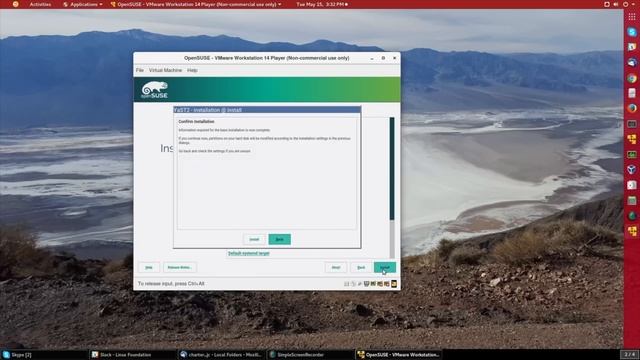This screenshot has width=640, height=360.
Task: Open the Virtual Machine menu
Action: (165, 70)
